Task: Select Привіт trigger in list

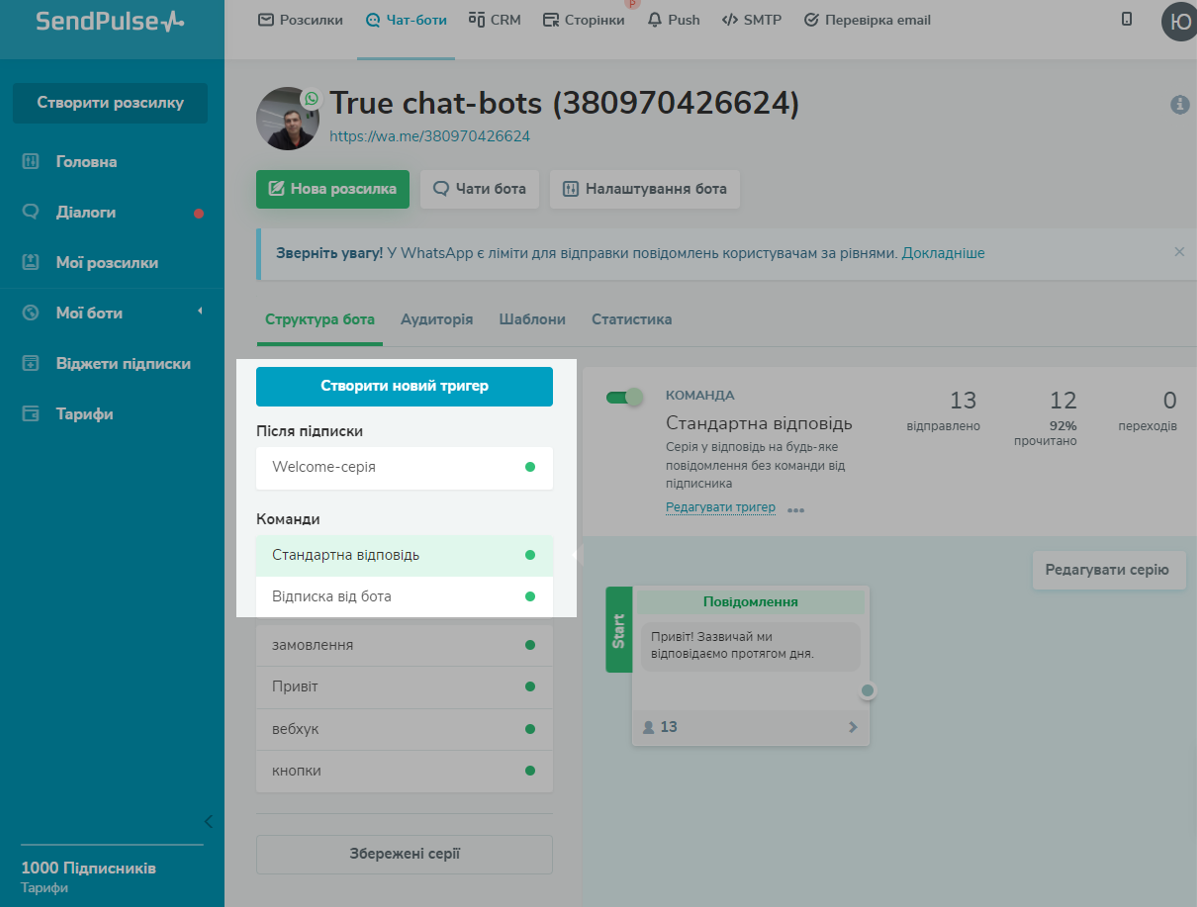Action: coord(404,686)
